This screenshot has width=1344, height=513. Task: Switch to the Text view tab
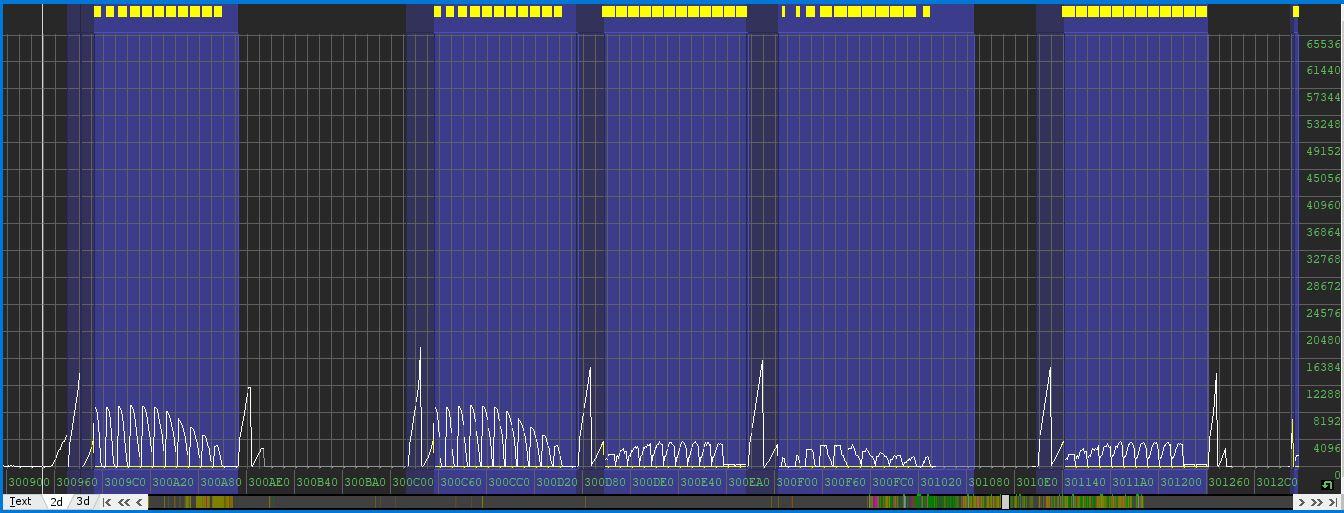click(20, 502)
